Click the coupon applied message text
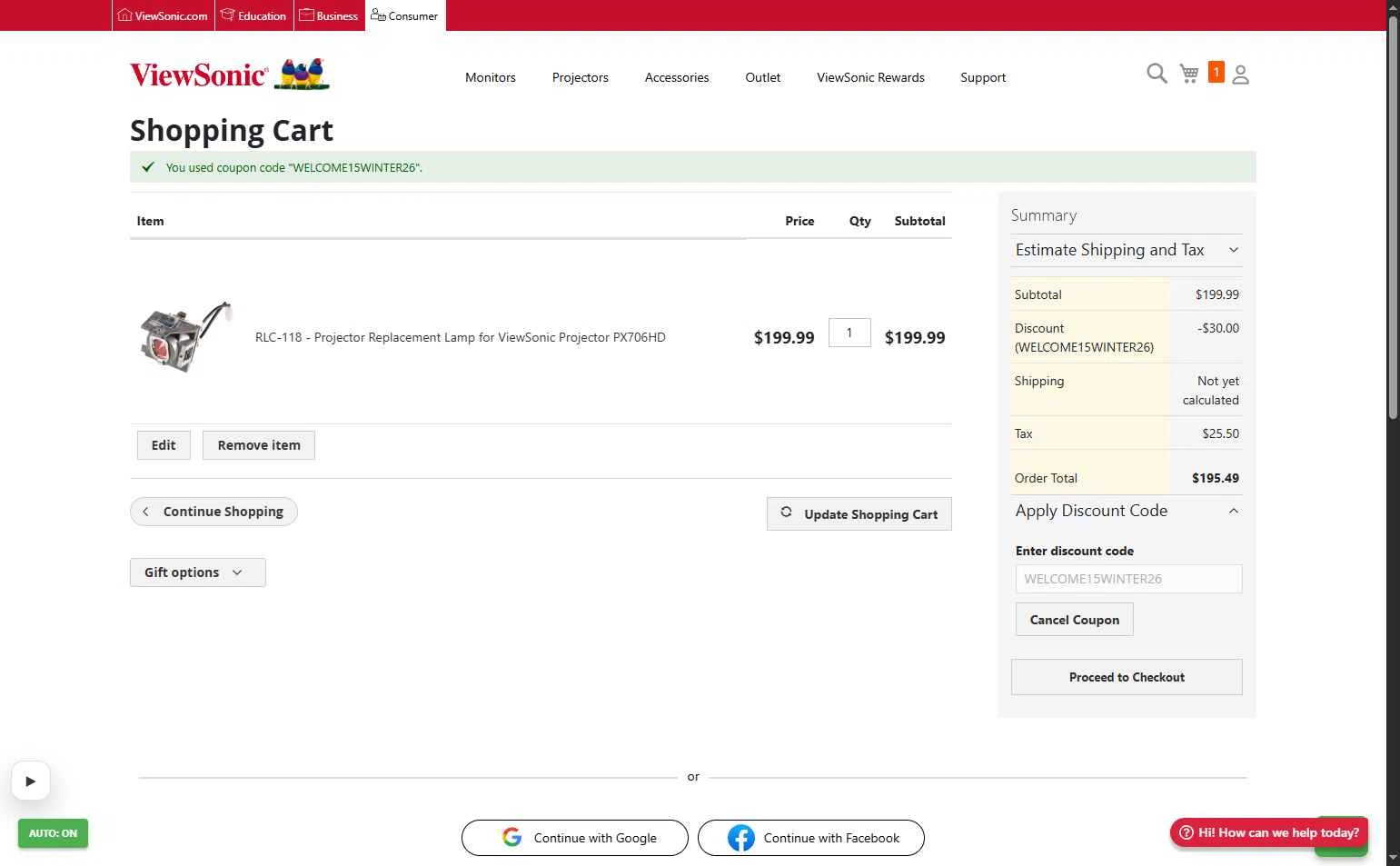Screen dimensions: 1400x866 tap(294, 167)
